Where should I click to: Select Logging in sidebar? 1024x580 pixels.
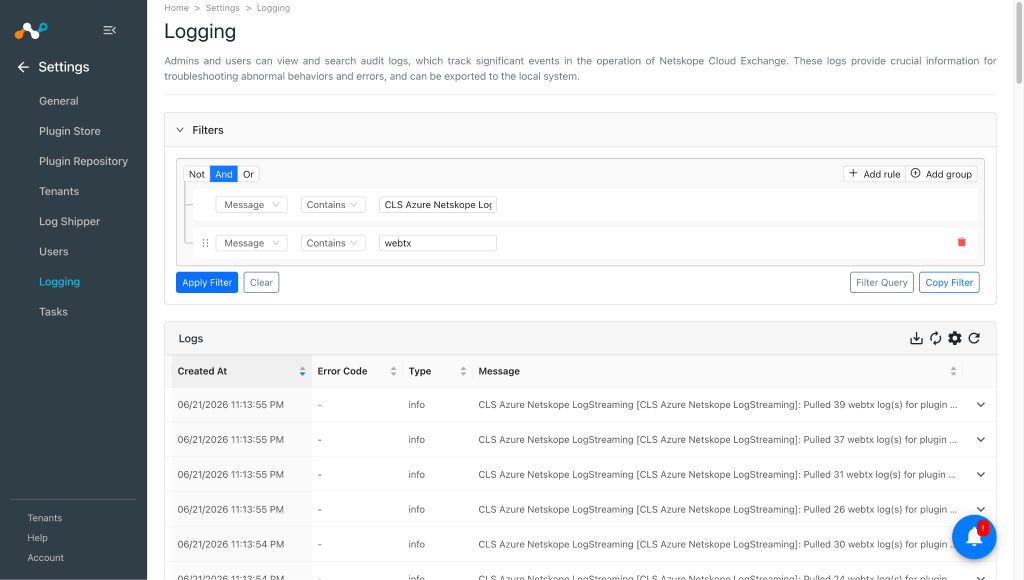59,282
